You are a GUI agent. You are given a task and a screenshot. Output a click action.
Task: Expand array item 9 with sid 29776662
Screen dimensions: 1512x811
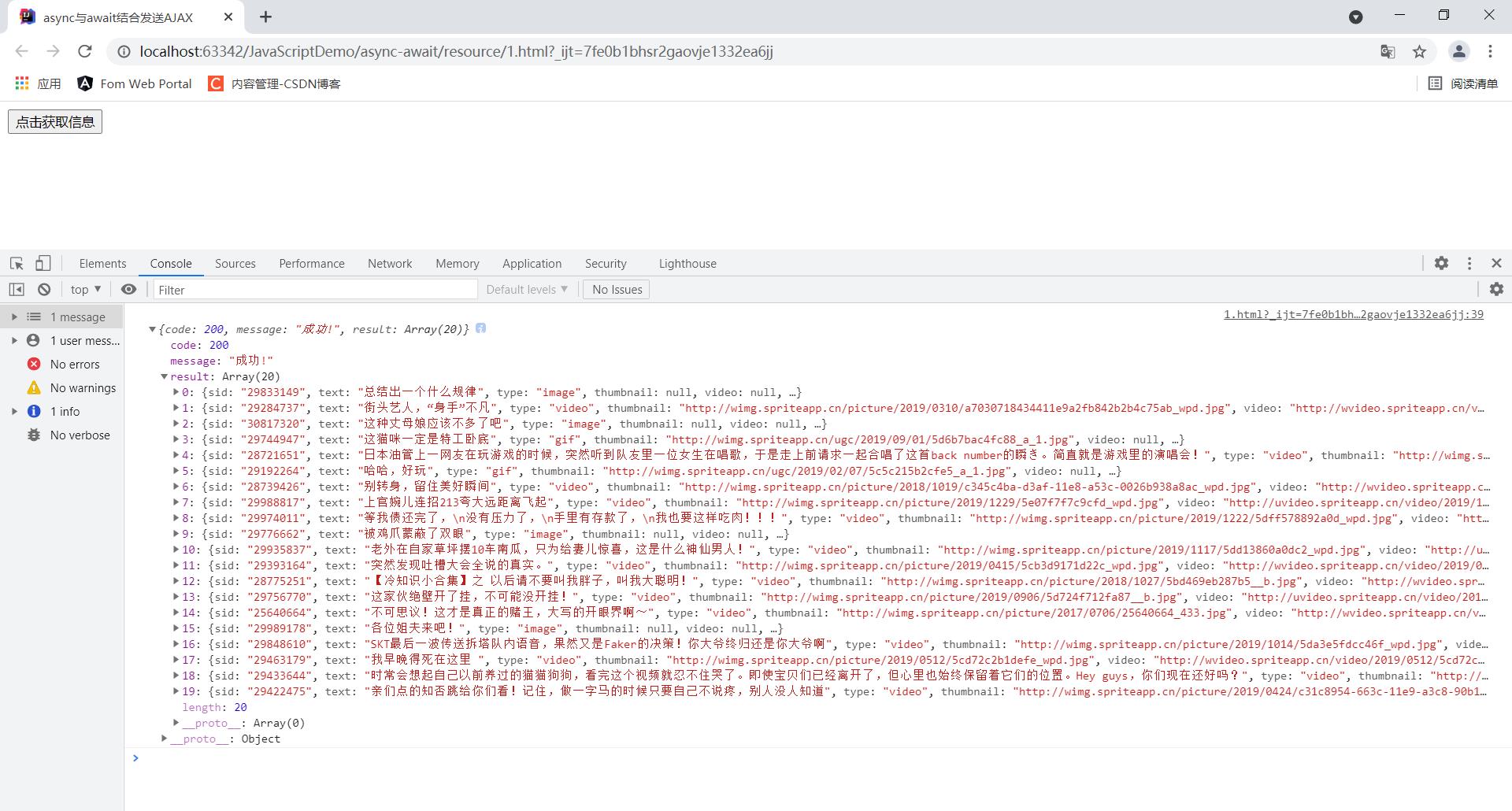click(176, 533)
